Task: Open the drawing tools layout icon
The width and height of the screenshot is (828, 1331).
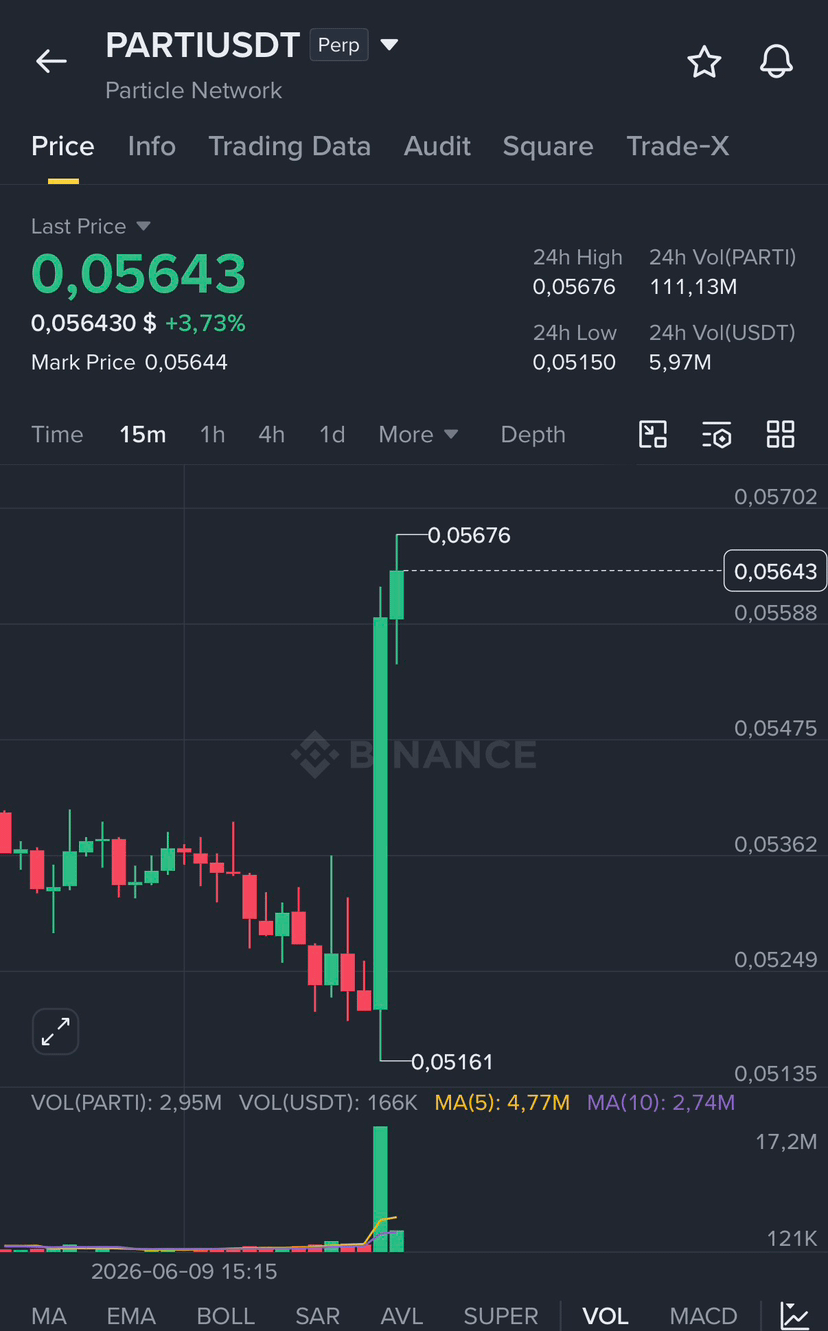Action: [x=653, y=434]
